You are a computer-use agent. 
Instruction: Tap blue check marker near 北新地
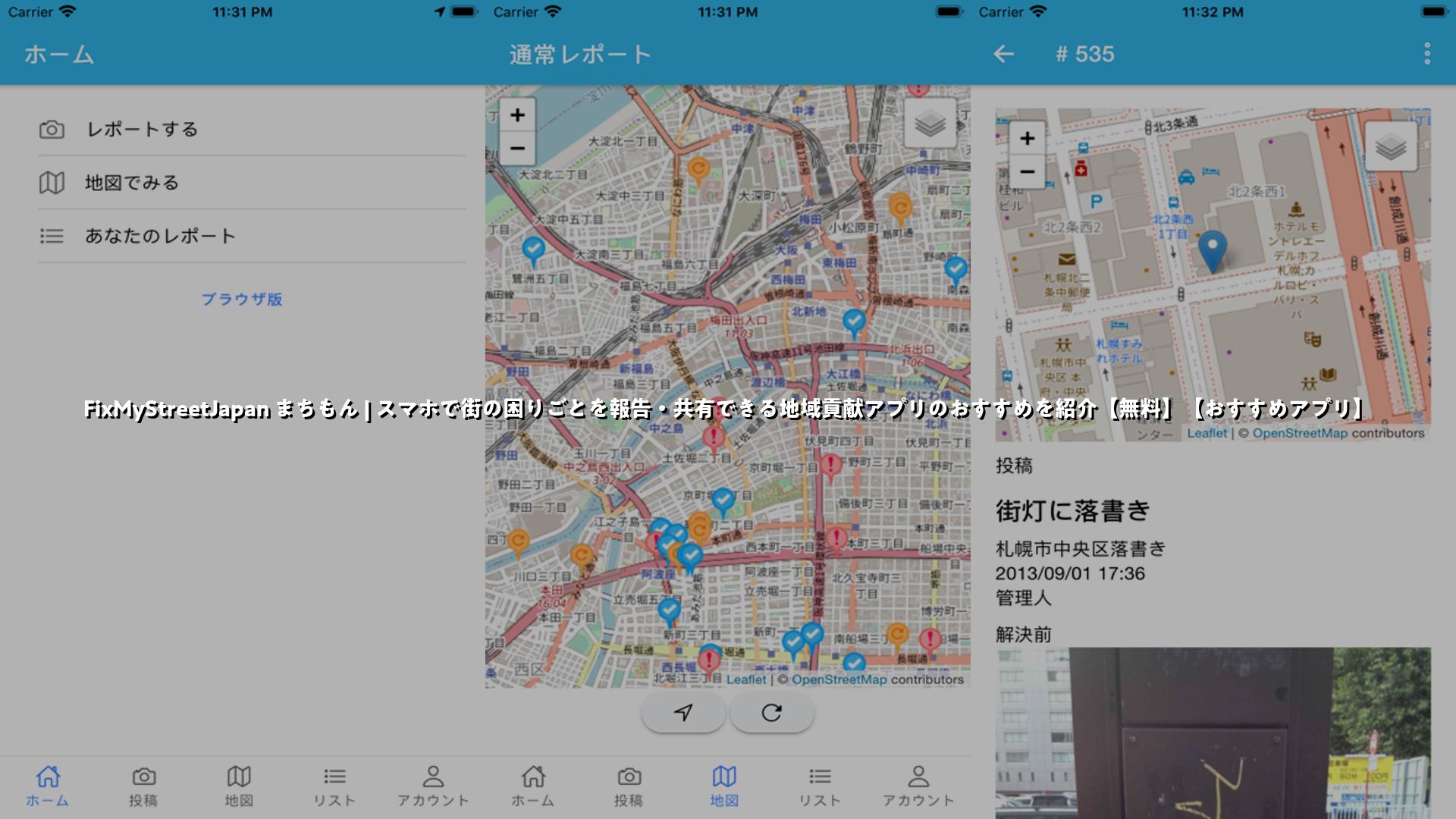click(855, 324)
